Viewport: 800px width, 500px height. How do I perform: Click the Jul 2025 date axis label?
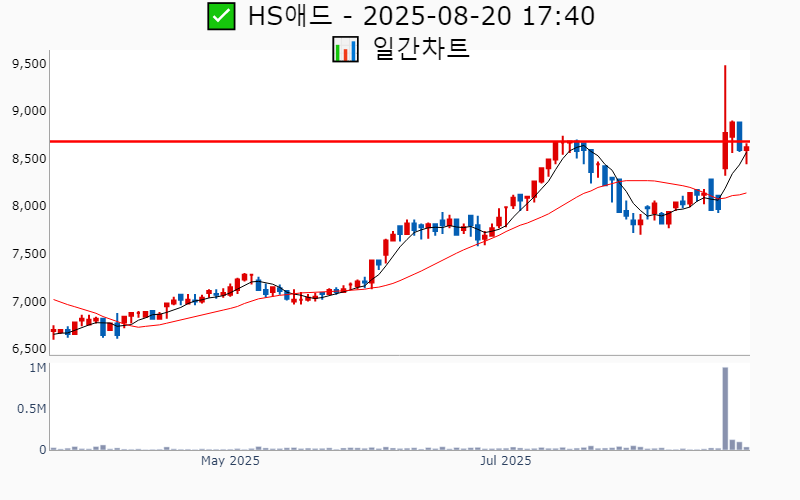click(x=506, y=461)
